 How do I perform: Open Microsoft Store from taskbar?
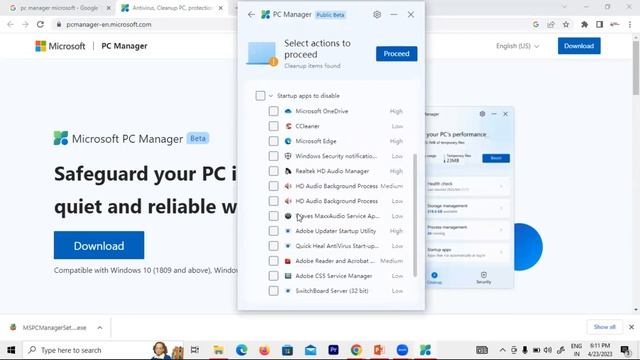tap(287, 350)
